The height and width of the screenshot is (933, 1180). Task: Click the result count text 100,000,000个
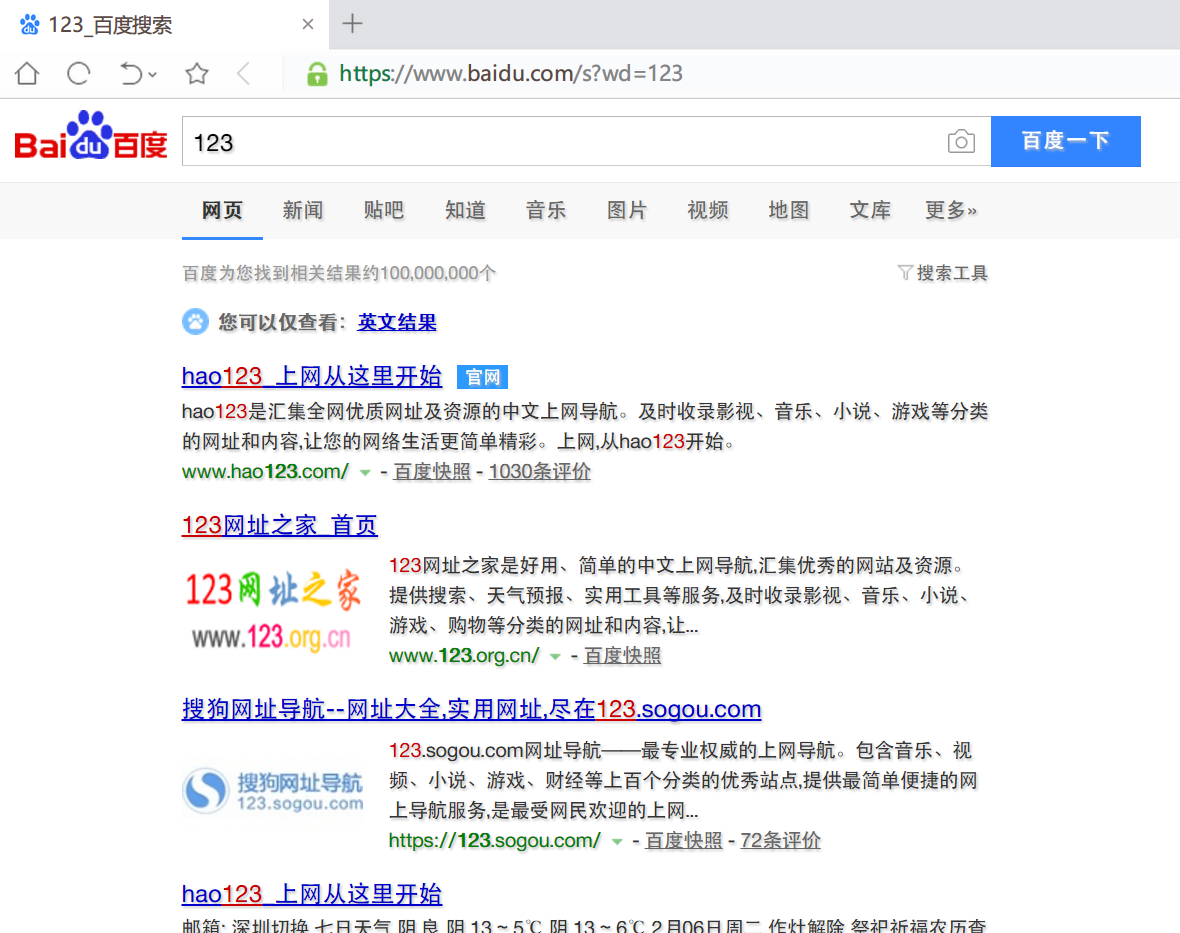439,273
